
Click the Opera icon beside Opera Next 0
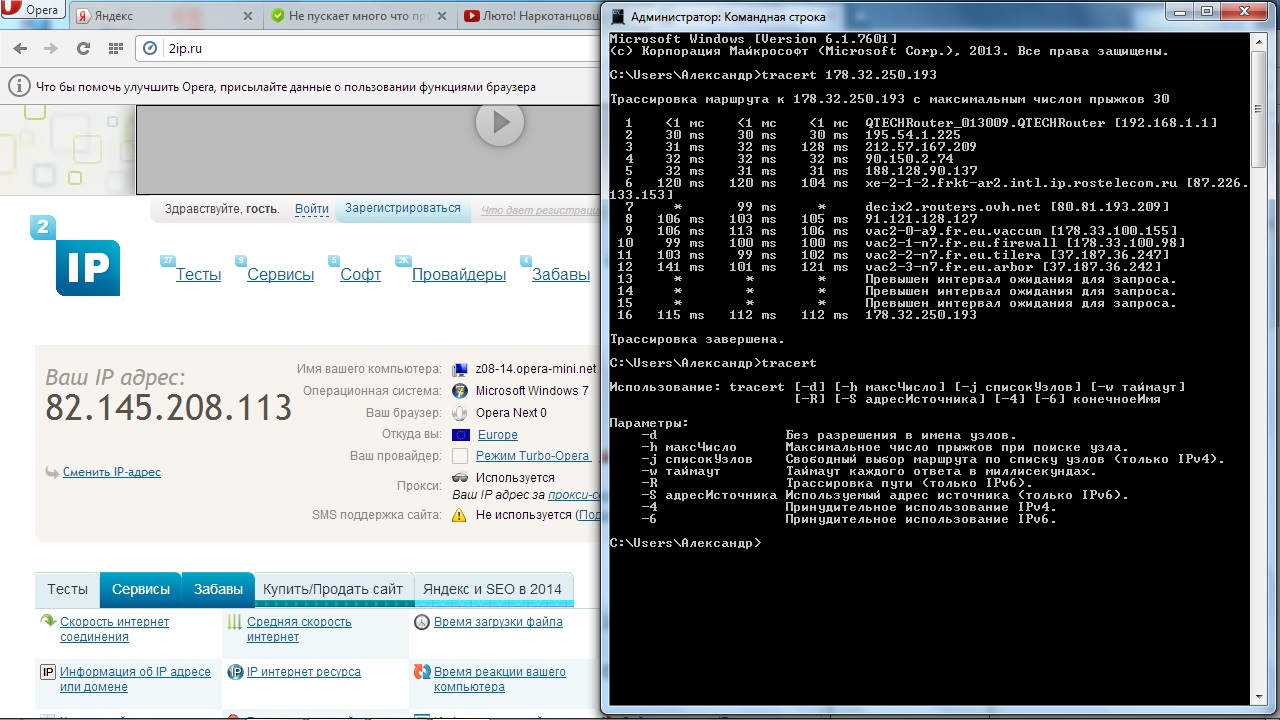pos(460,413)
